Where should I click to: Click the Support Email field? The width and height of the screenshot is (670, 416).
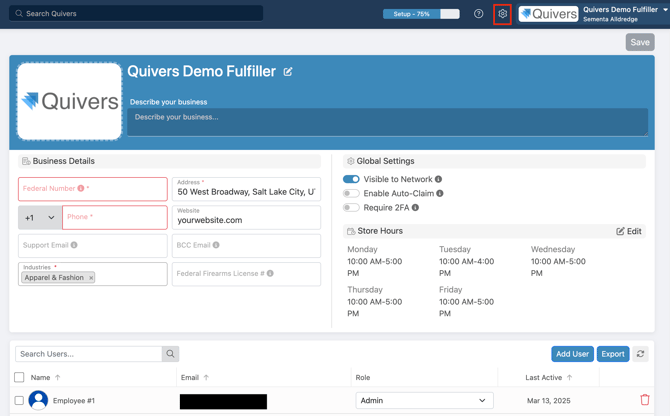(x=93, y=246)
